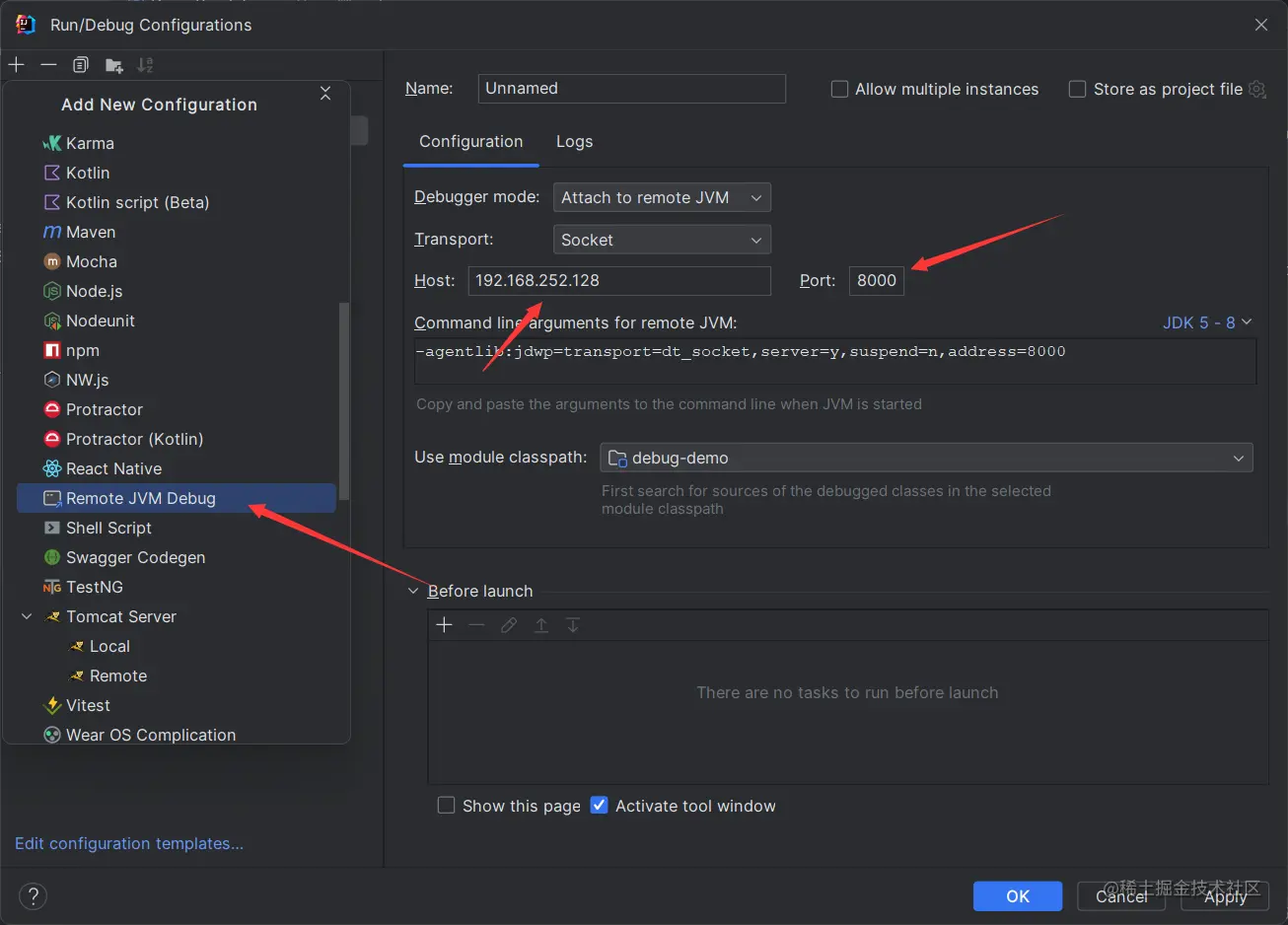Click the Remove Configuration minus icon

48,65
